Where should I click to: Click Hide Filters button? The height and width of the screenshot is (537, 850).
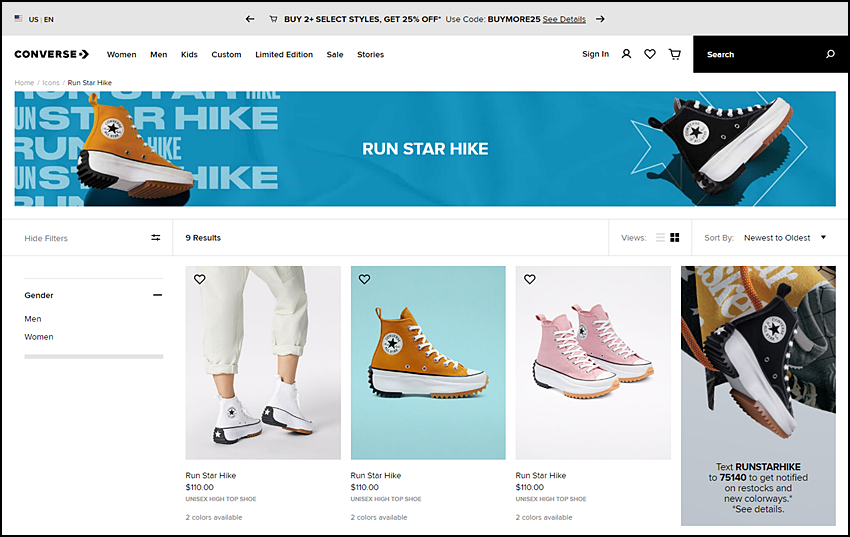click(x=46, y=238)
